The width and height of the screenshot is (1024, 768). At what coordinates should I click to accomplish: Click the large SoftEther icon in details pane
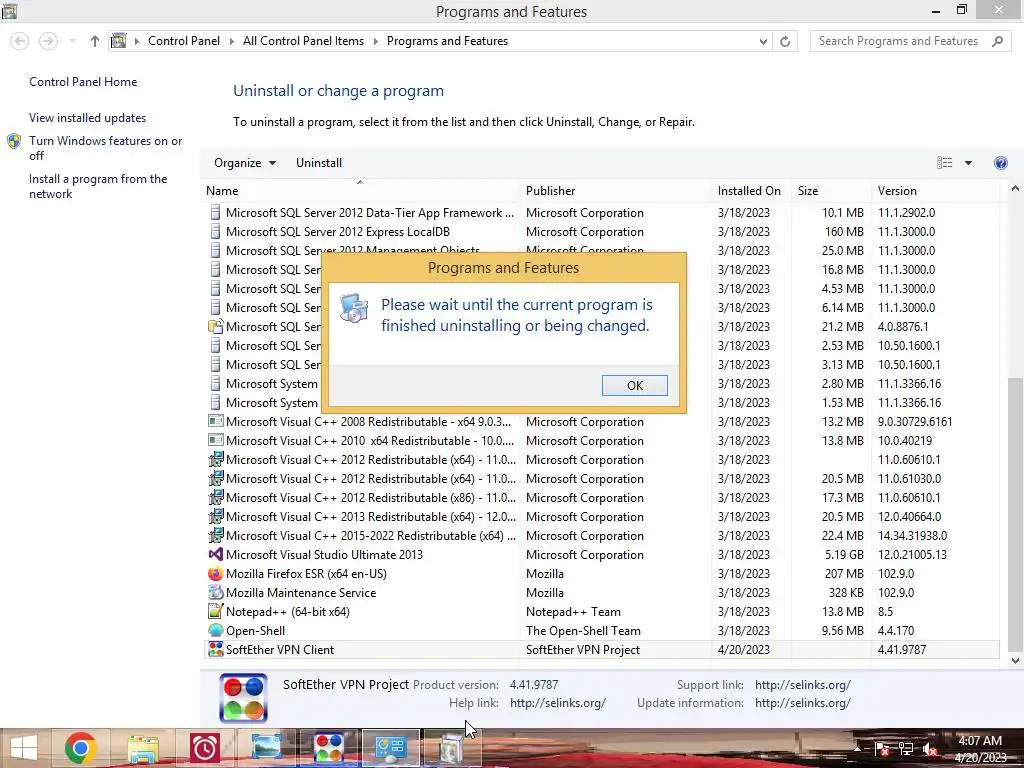coord(243,697)
